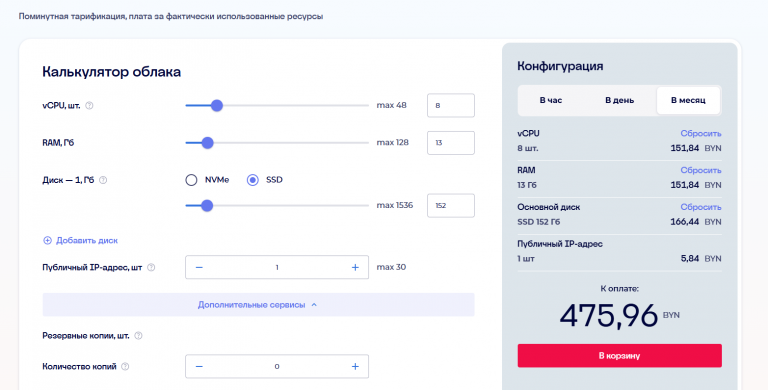Click help icon next to vCPU label
The width and height of the screenshot is (768, 390).
tap(89, 105)
